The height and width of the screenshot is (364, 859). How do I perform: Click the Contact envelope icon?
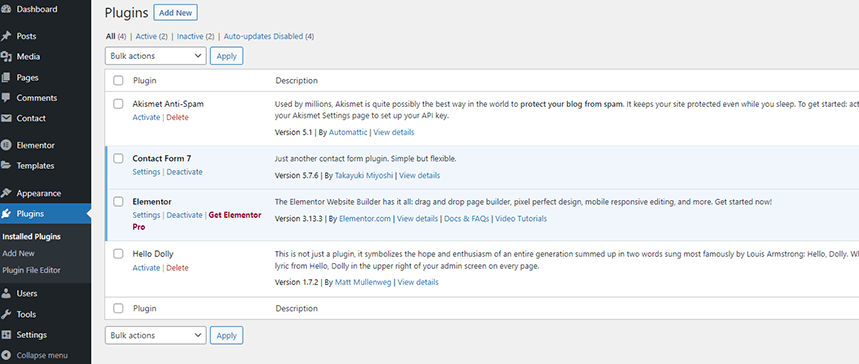[x=6, y=118]
